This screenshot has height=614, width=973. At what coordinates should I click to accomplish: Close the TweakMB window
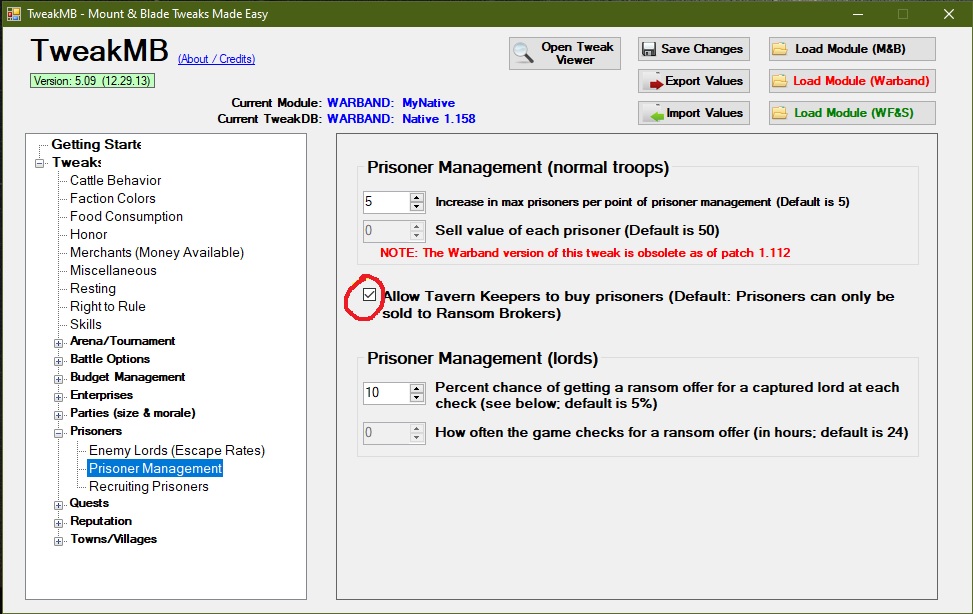949,14
